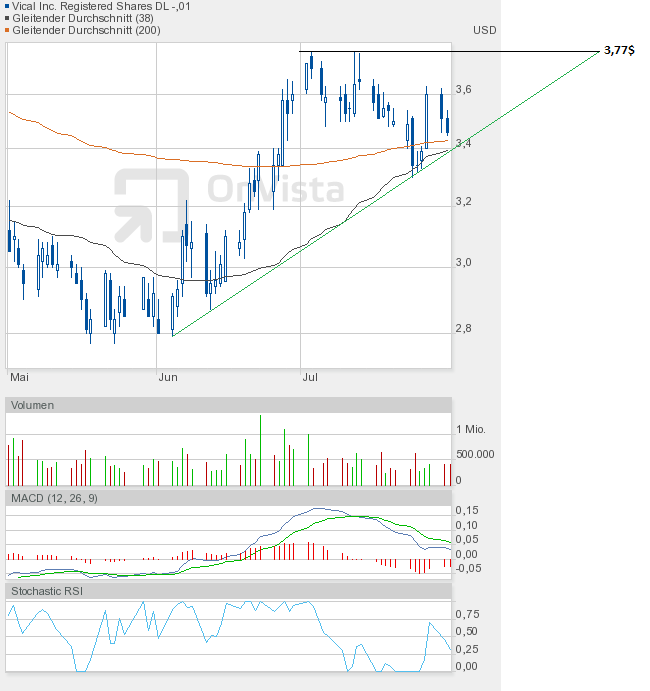Screen dimensions: 650x691
Task: Click the -0,05 MACD axis label
Action: coord(468,568)
